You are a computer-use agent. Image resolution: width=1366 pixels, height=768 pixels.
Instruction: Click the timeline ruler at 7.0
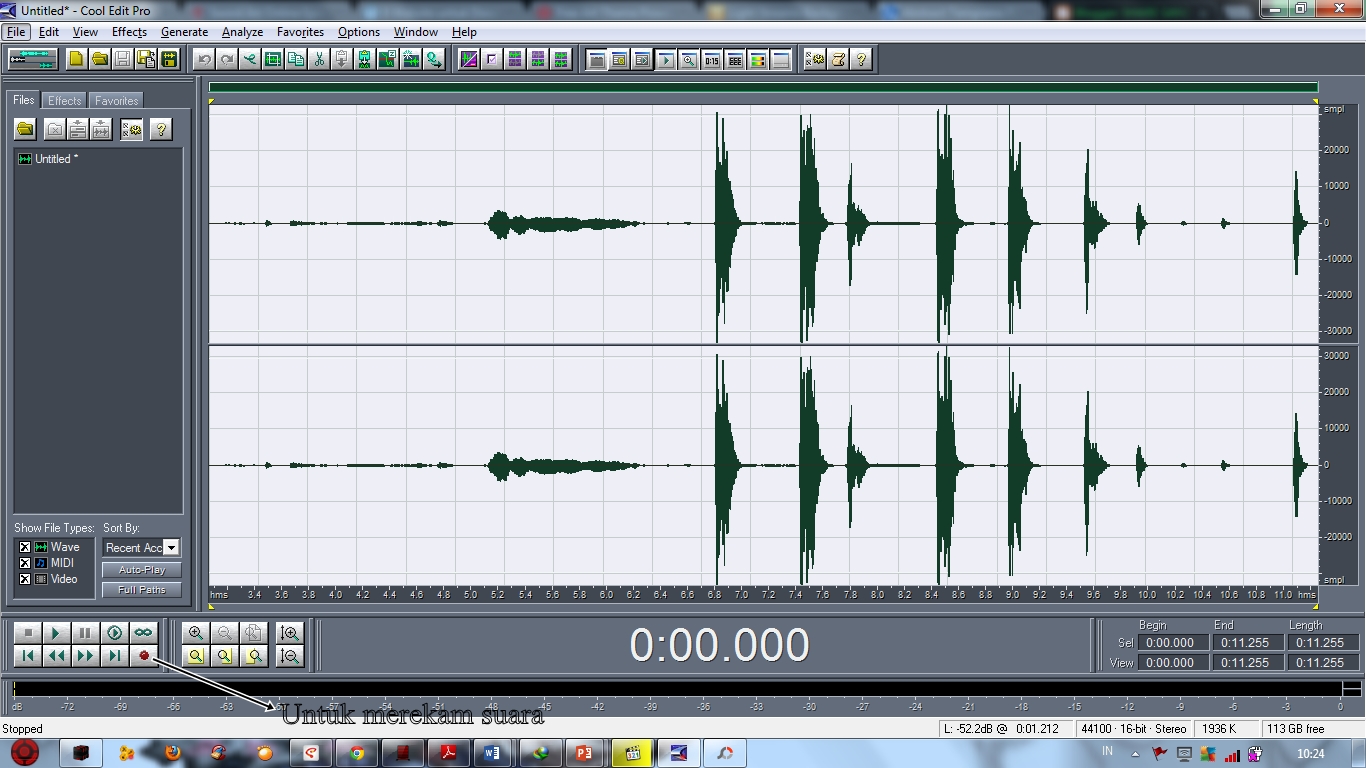coord(741,595)
